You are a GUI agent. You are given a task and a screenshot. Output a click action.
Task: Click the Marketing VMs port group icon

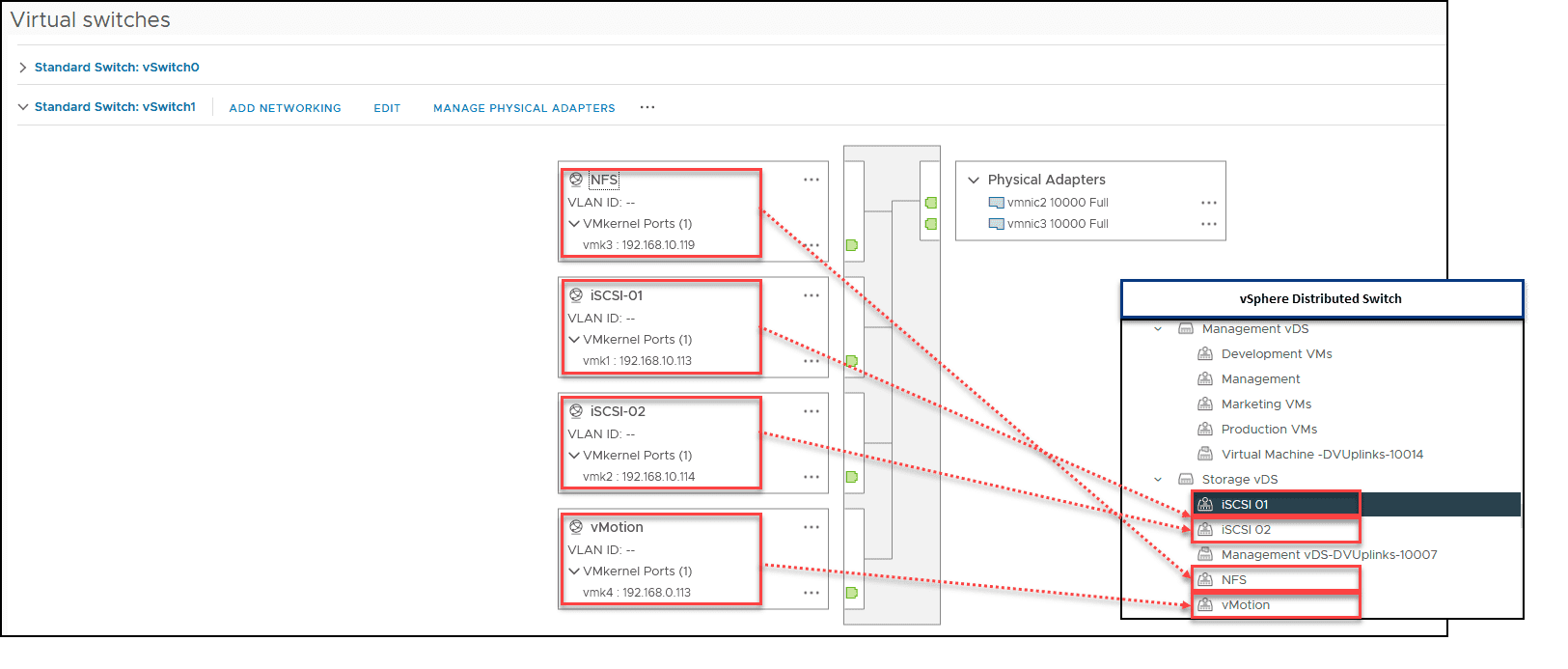pos(1205,404)
